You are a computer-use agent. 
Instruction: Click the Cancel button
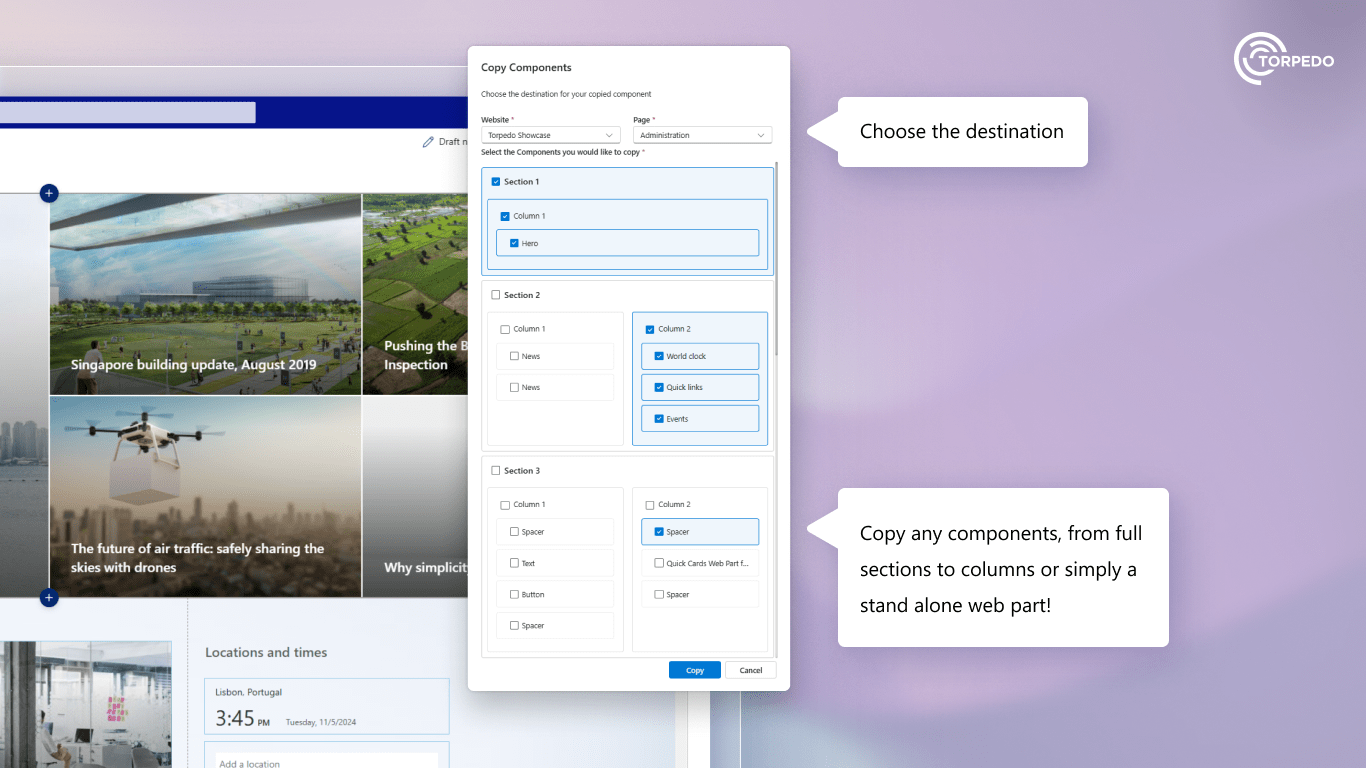pos(751,670)
